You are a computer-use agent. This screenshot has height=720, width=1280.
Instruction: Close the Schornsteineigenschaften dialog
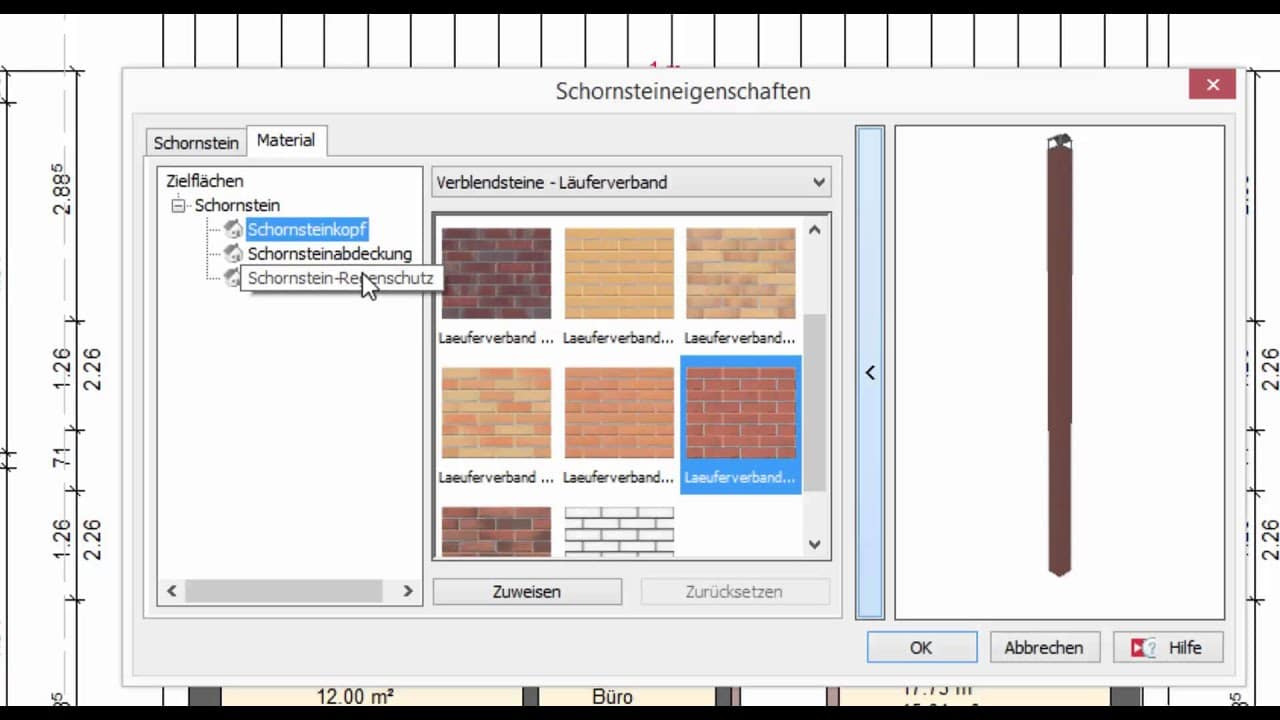click(x=1212, y=85)
